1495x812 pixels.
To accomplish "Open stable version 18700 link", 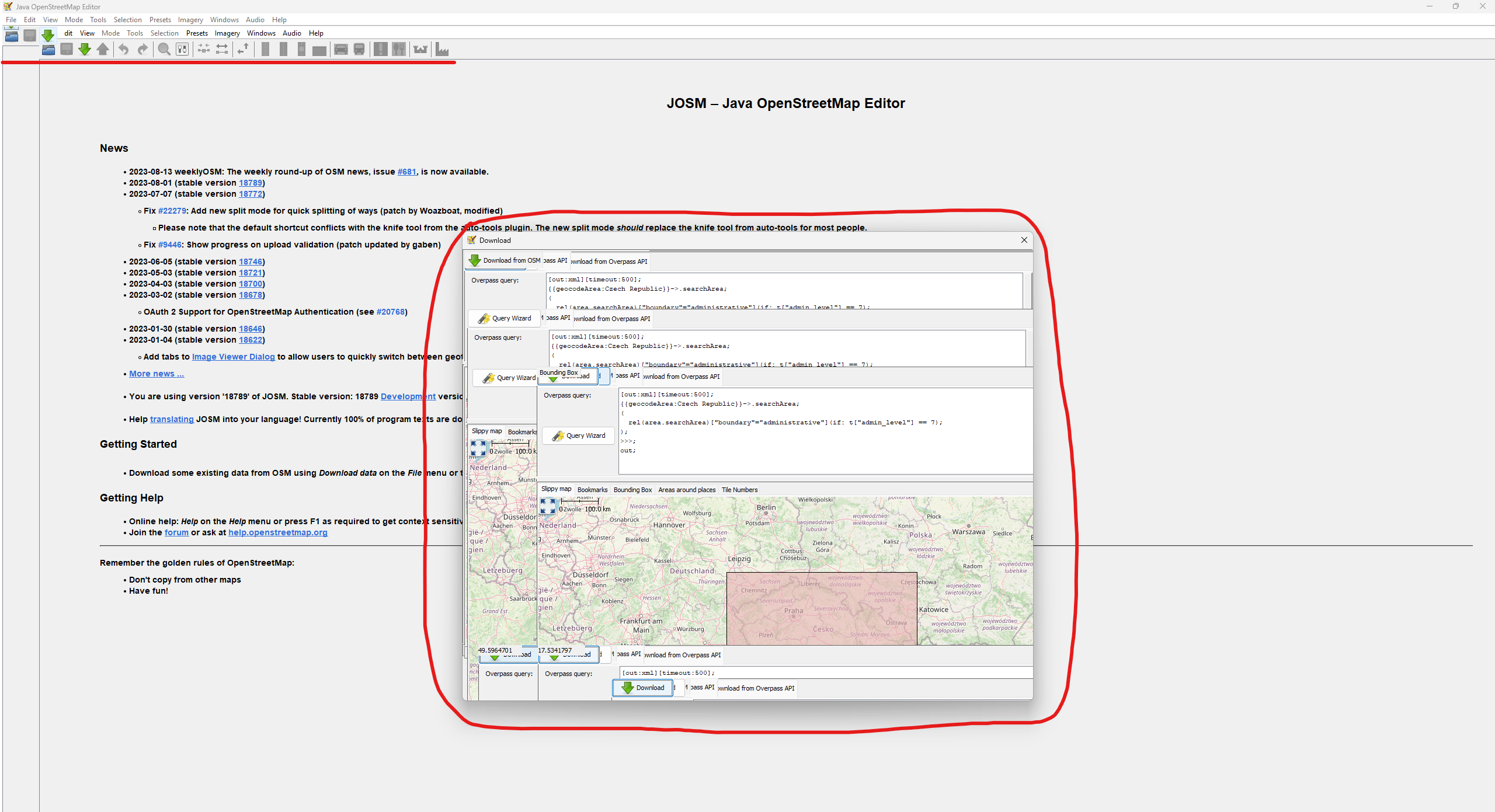I will pyautogui.click(x=251, y=284).
